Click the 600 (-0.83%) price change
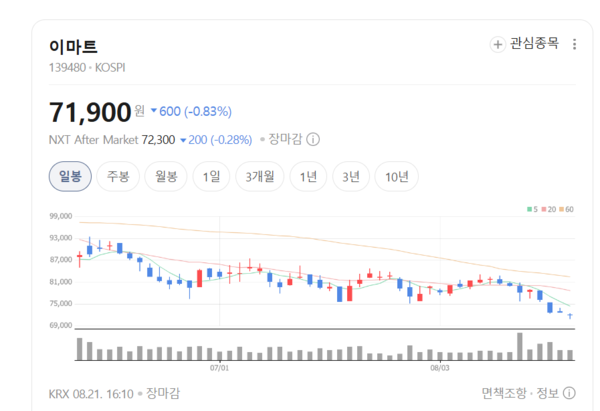 pyautogui.click(x=191, y=111)
